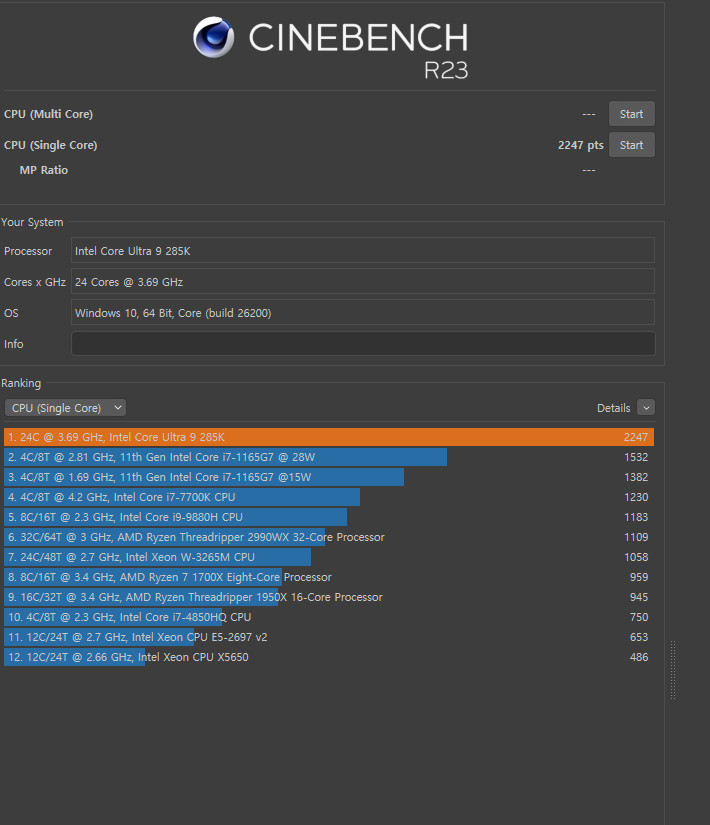Start the CPU Multi Core benchmark
Viewport: 710px width, 825px height.
(631, 114)
